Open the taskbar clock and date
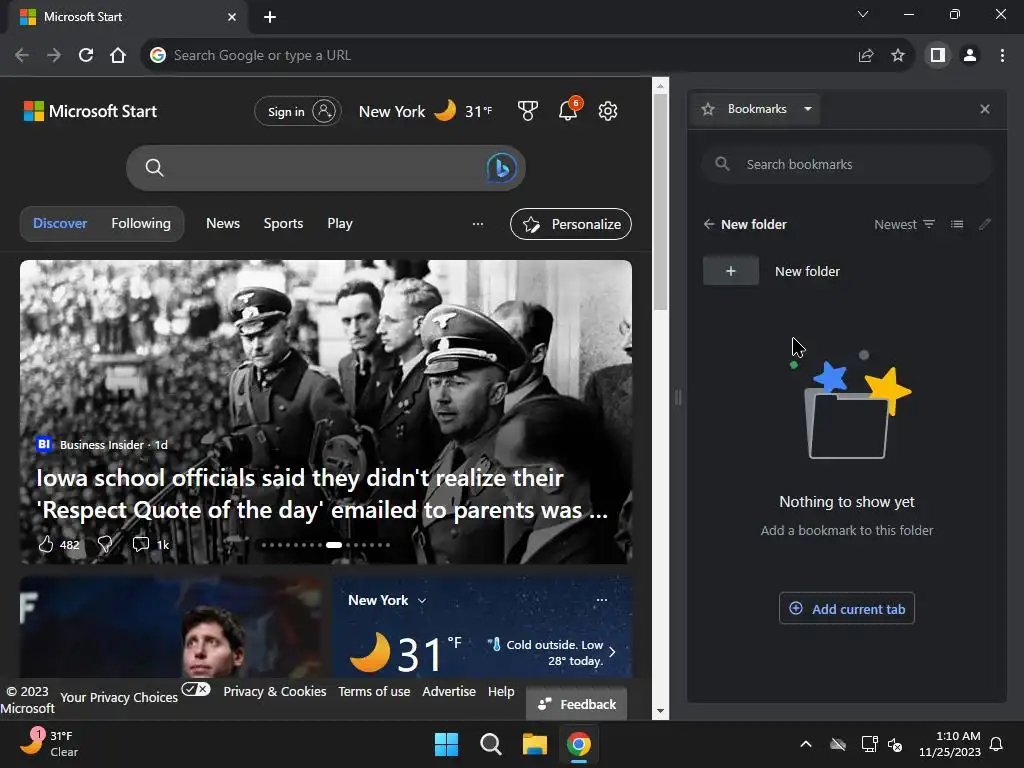This screenshot has height=768, width=1024. (x=950, y=744)
